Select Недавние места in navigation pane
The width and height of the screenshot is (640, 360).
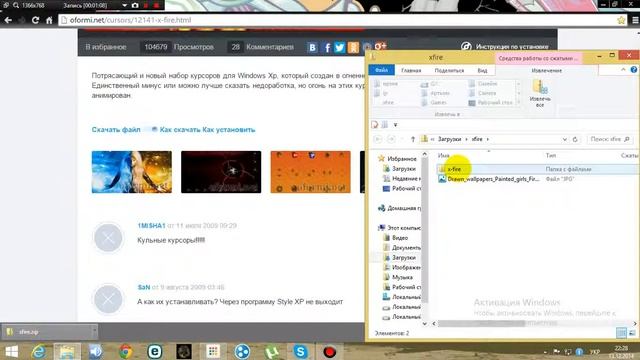[401, 178]
